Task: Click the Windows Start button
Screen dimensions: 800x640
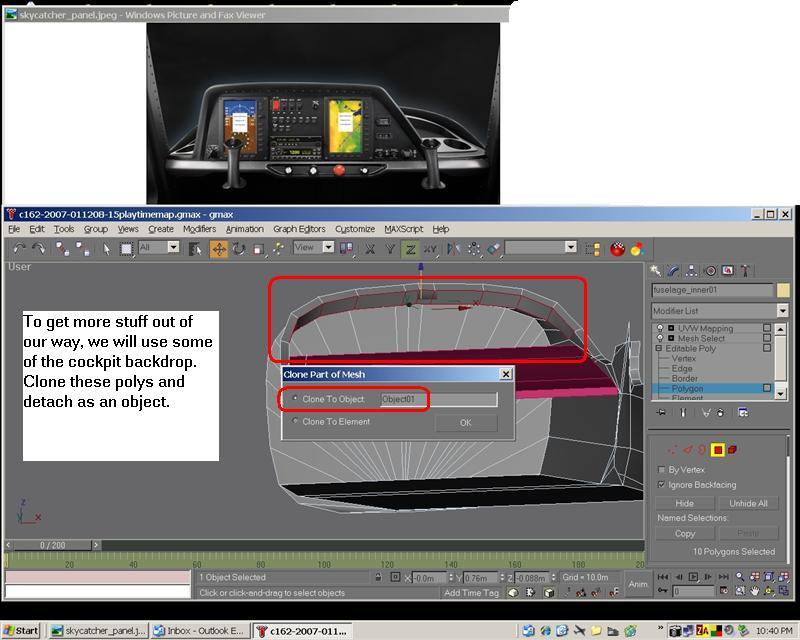Action: [x=21, y=630]
